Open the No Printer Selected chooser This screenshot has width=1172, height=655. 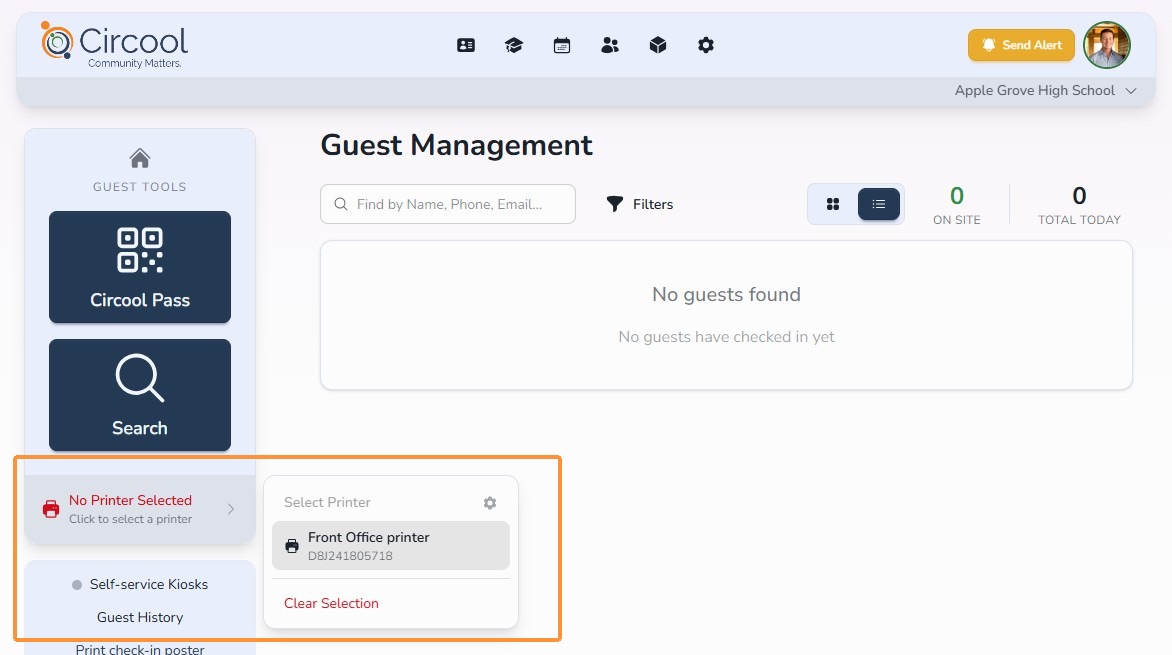[x=140, y=509]
